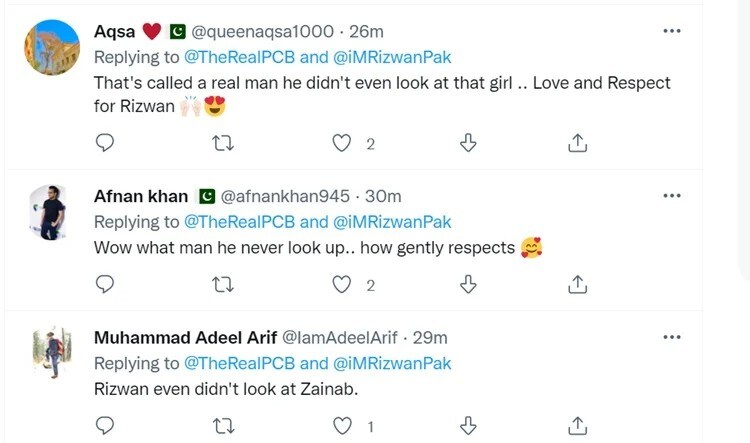Share Aqsa's tweet
Screen dimensions: 750x443
coord(577,144)
